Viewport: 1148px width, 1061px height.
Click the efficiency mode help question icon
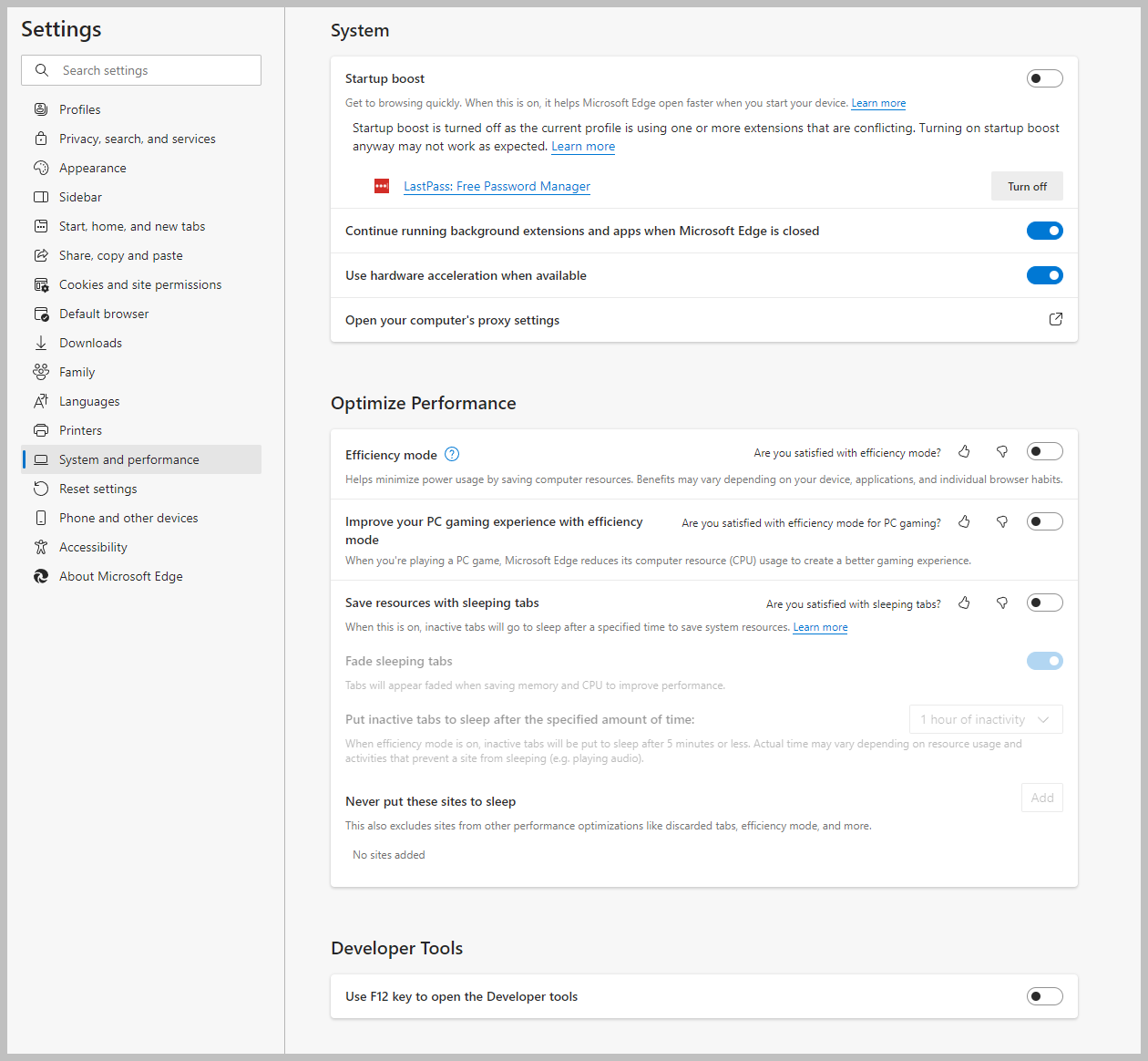(452, 454)
